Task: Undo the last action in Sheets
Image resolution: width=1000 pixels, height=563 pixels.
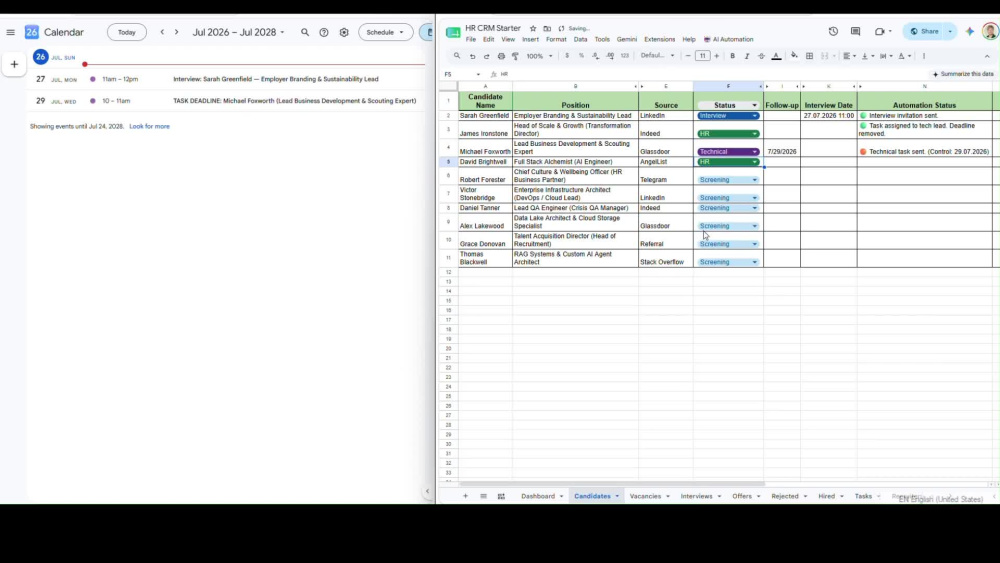Action: click(473, 56)
